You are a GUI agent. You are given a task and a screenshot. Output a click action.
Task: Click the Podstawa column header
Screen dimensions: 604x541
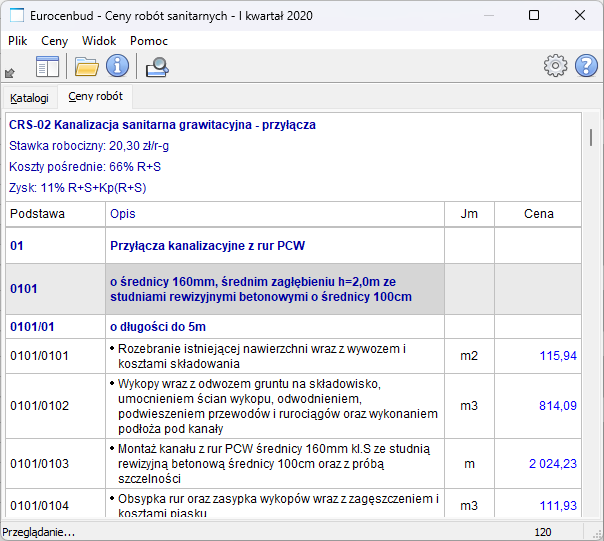click(x=38, y=214)
